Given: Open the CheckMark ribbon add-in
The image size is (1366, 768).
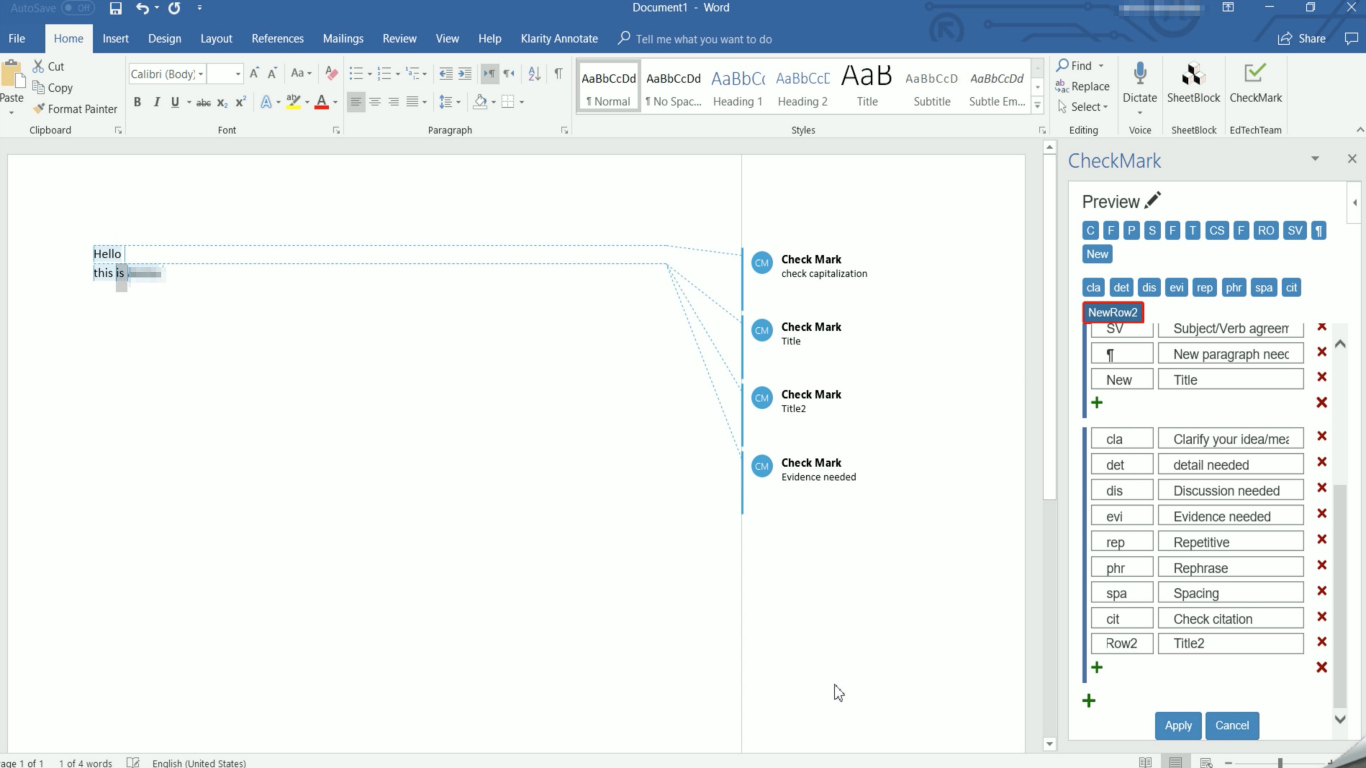Looking at the screenshot, I should [1255, 83].
